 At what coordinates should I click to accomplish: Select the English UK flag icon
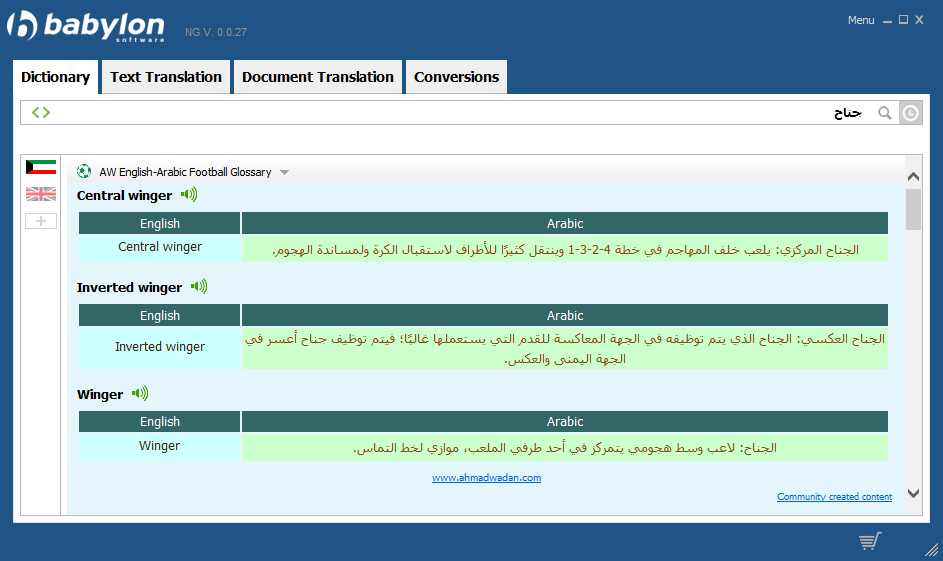41,194
